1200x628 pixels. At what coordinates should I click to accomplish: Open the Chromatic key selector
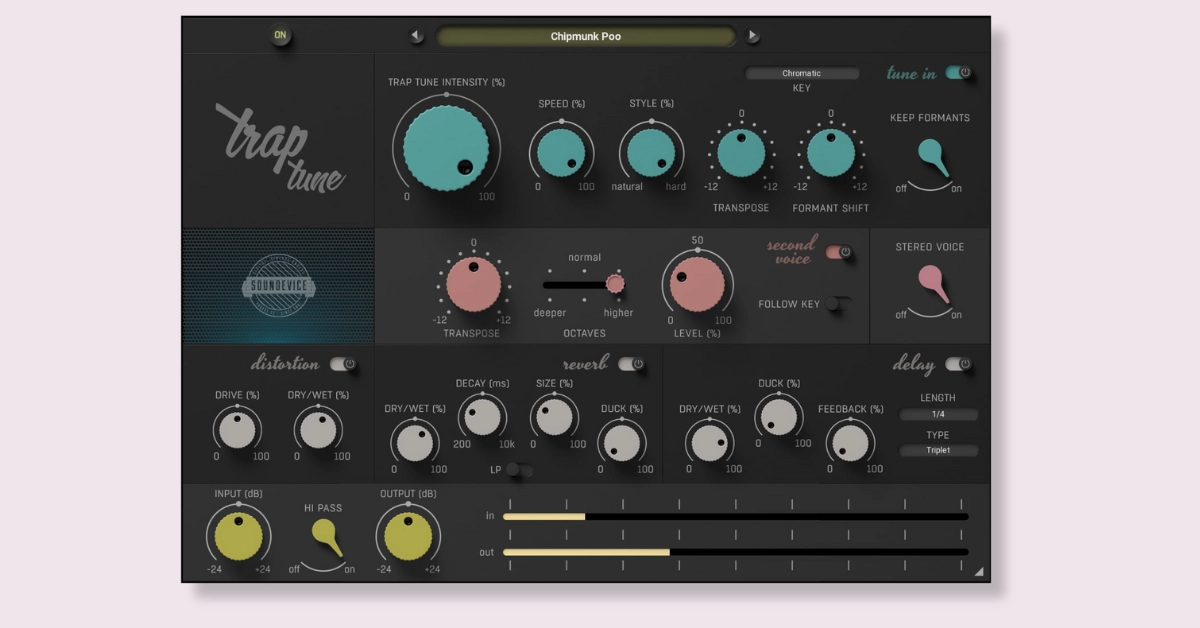click(x=802, y=72)
